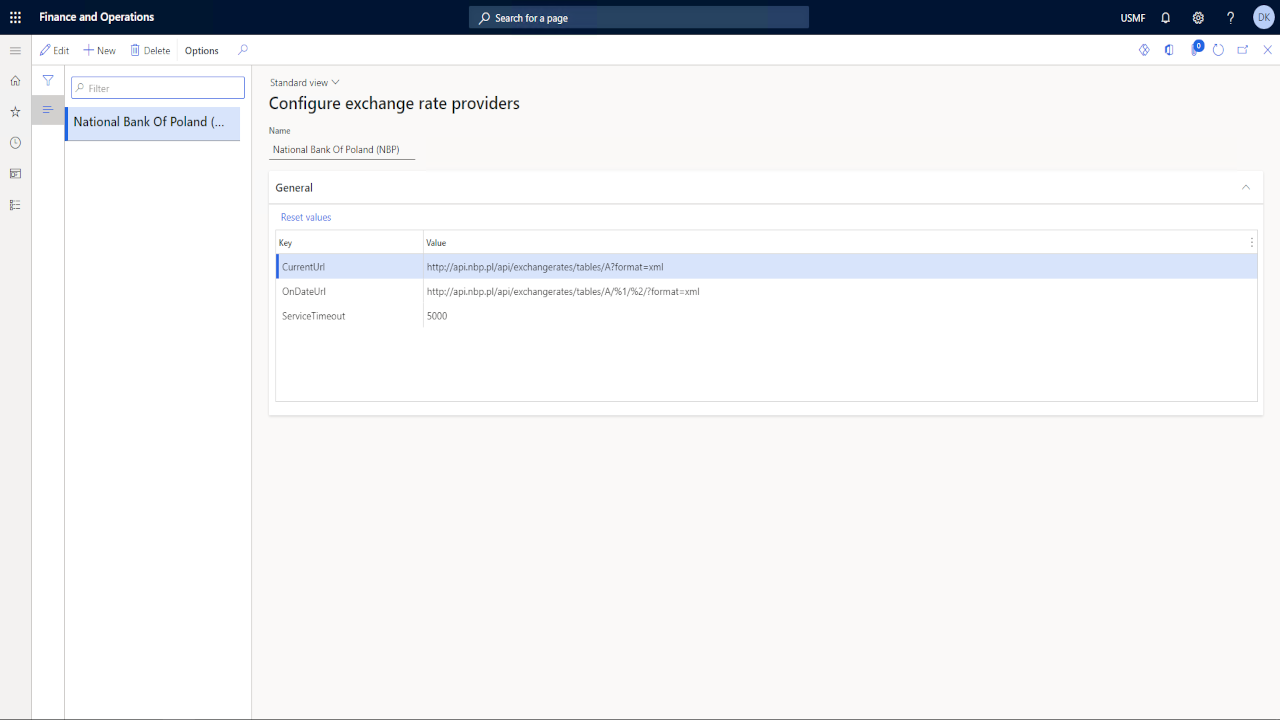Screen dimensions: 1280x720
Task: Click the notifications bell icon
Action: (x=1166, y=18)
